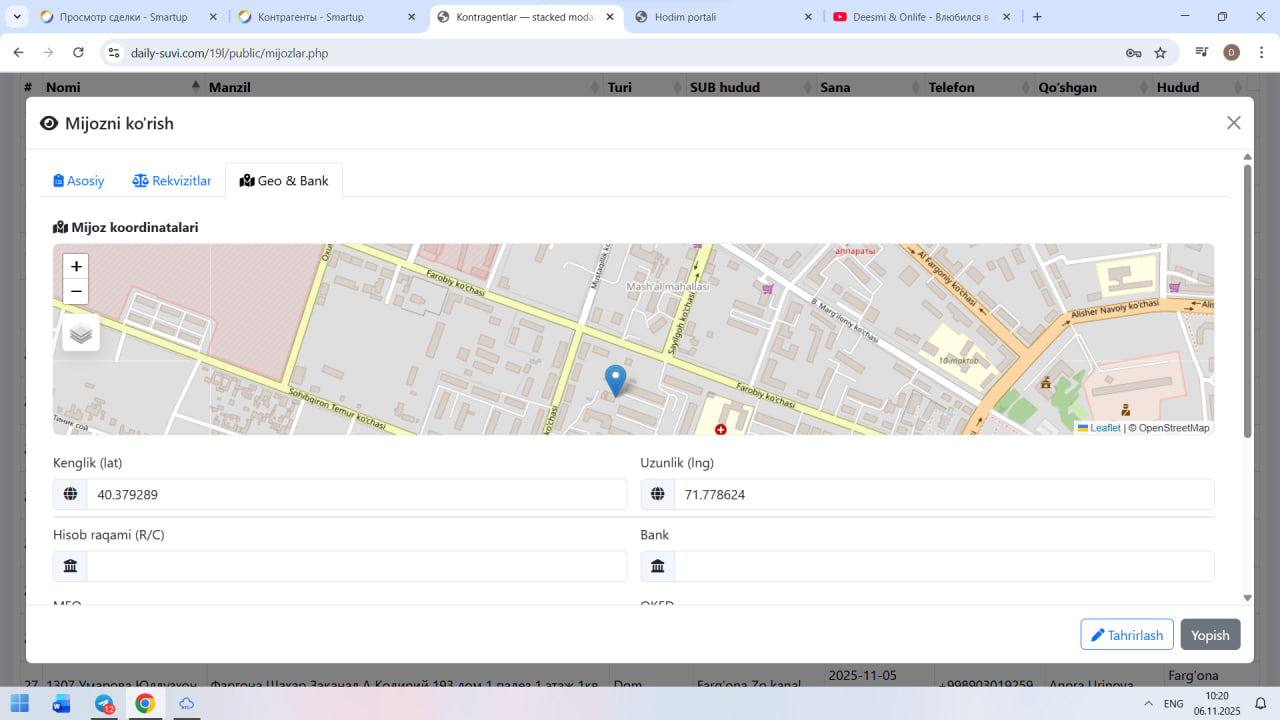Open the Windows Start menu
This screenshot has height=720, width=1280.
click(20, 704)
